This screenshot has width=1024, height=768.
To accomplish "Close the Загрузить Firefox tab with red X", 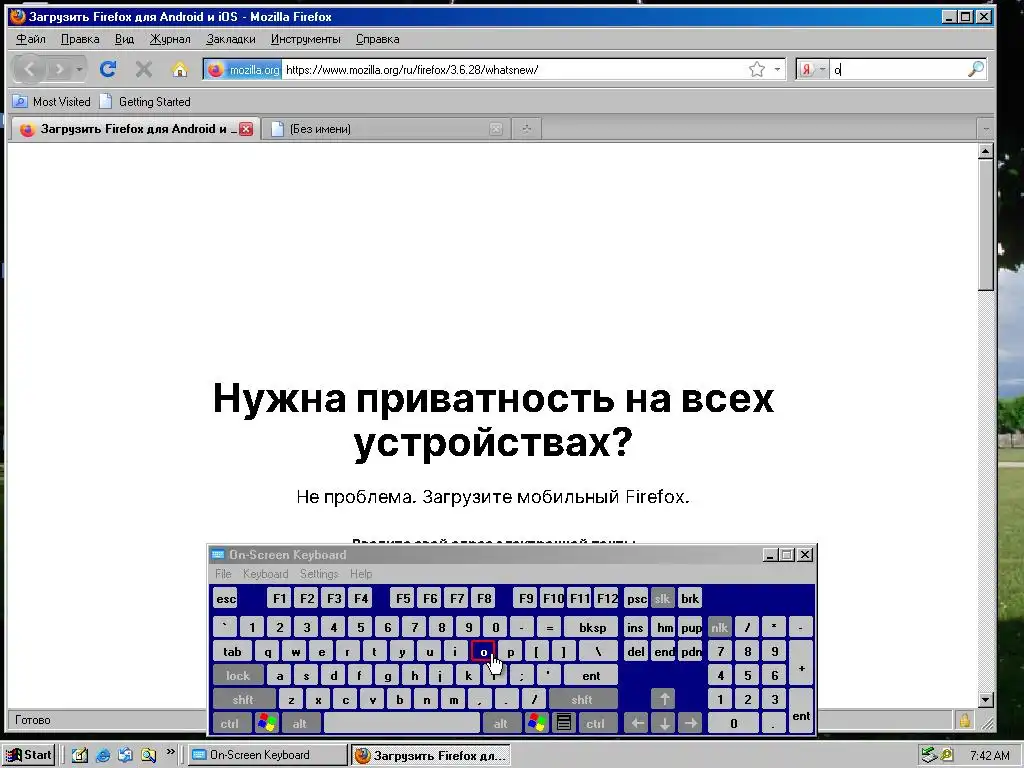I will (246, 129).
